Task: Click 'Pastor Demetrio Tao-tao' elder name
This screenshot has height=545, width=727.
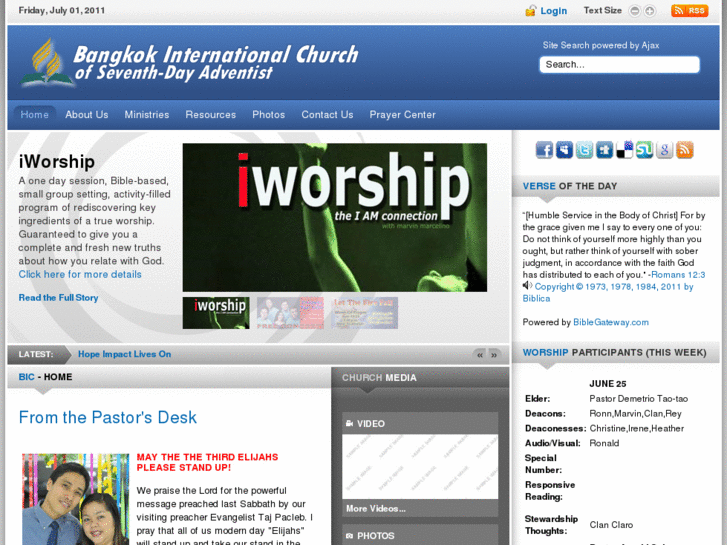Action: (638, 398)
